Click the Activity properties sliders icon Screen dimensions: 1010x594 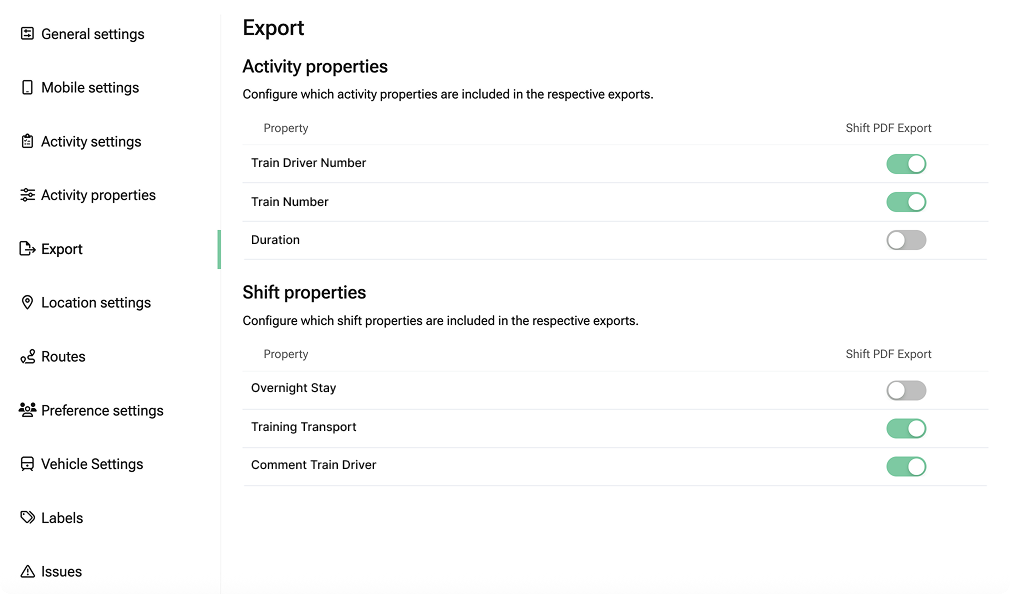pyautogui.click(x=27, y=196)
